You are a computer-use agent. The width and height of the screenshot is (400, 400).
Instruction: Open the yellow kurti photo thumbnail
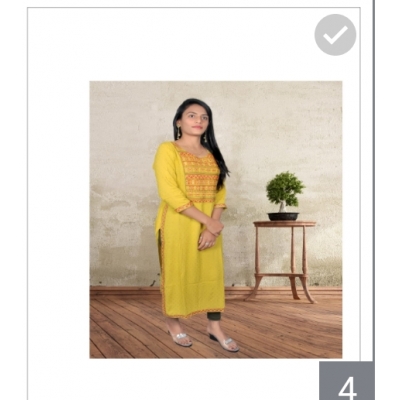click(x=216, y=220)
